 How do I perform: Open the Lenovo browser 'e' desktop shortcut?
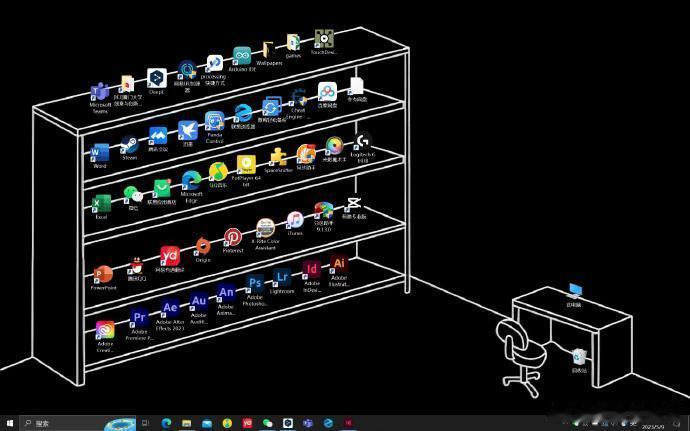pos(243,113)
